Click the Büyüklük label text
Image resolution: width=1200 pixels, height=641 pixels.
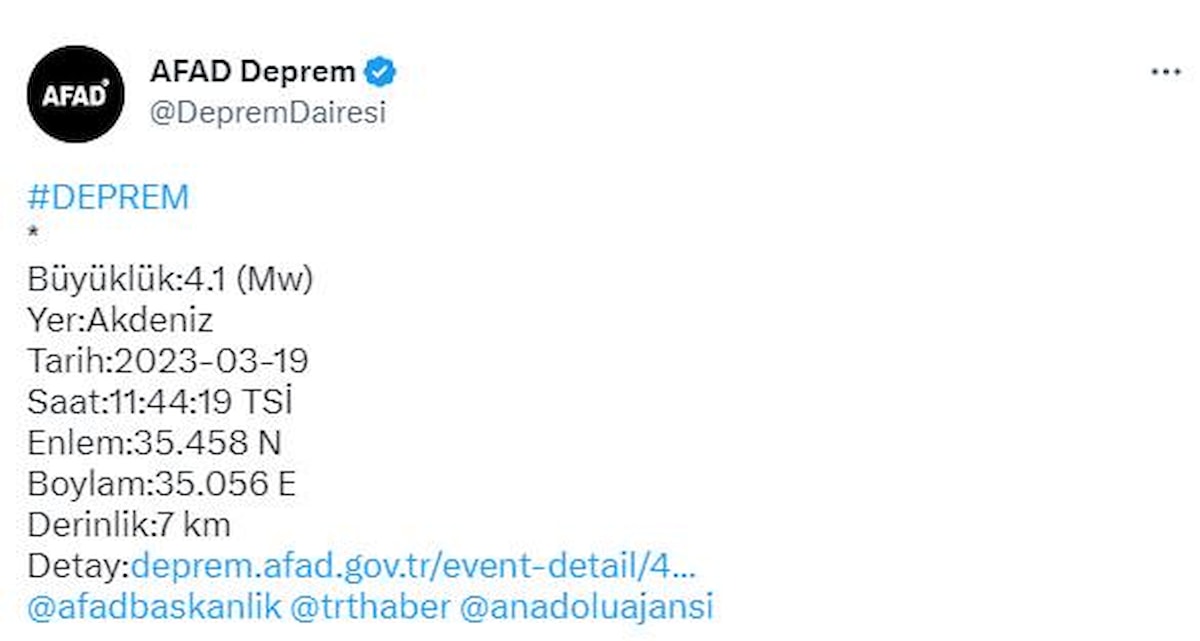tap(100, 280)
